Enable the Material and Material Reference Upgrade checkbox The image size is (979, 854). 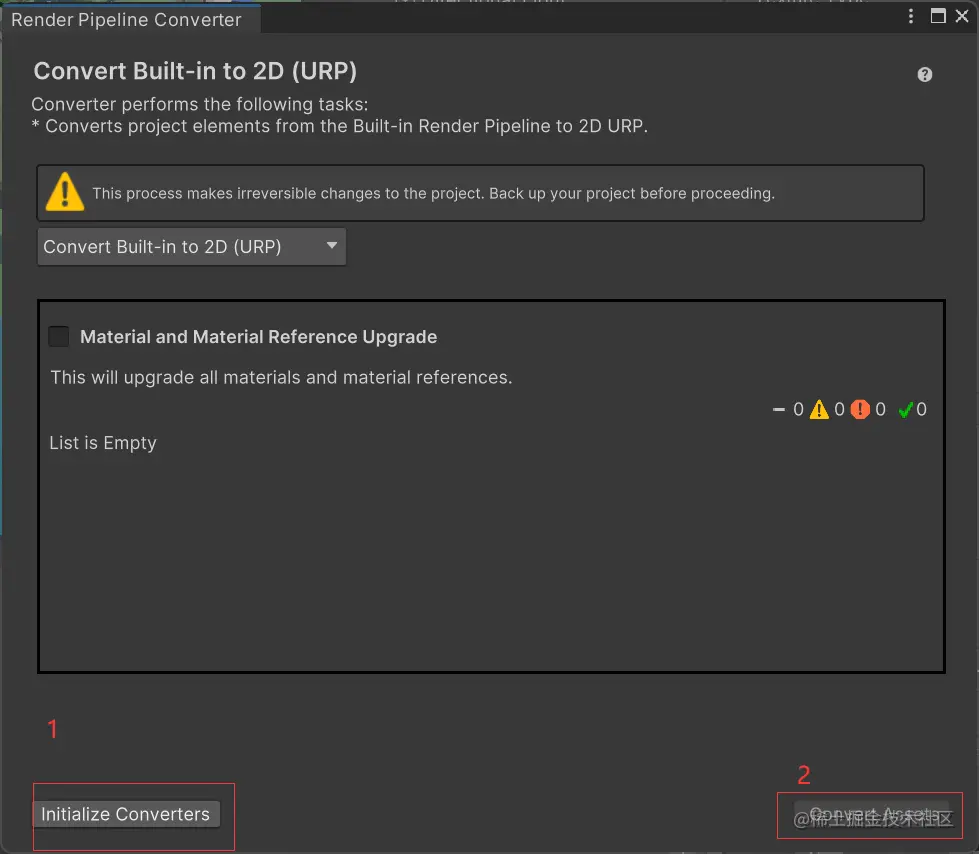tap(59, 337)
